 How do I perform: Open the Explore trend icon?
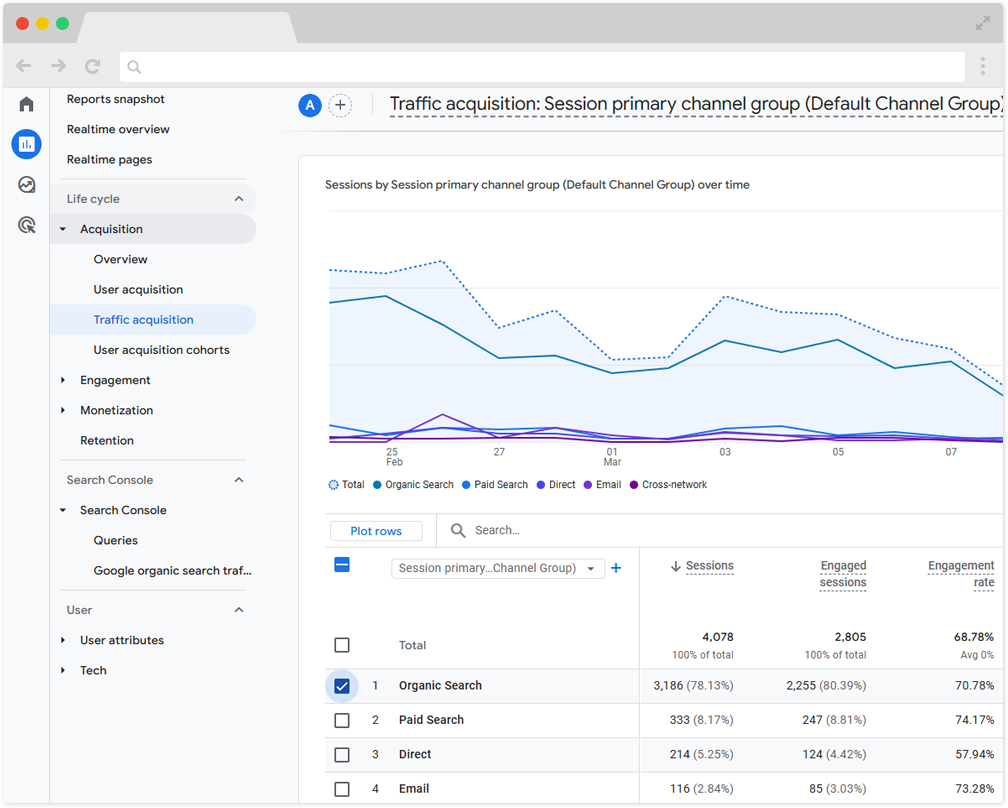(26, 185)
